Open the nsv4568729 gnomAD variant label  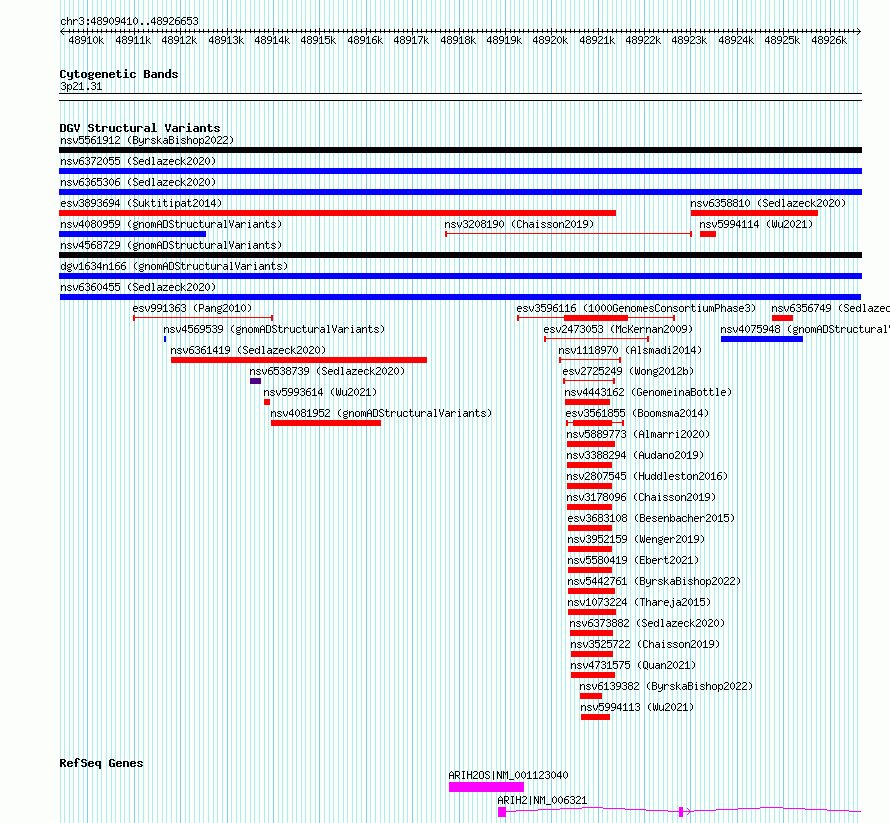[x=171, y=245]
